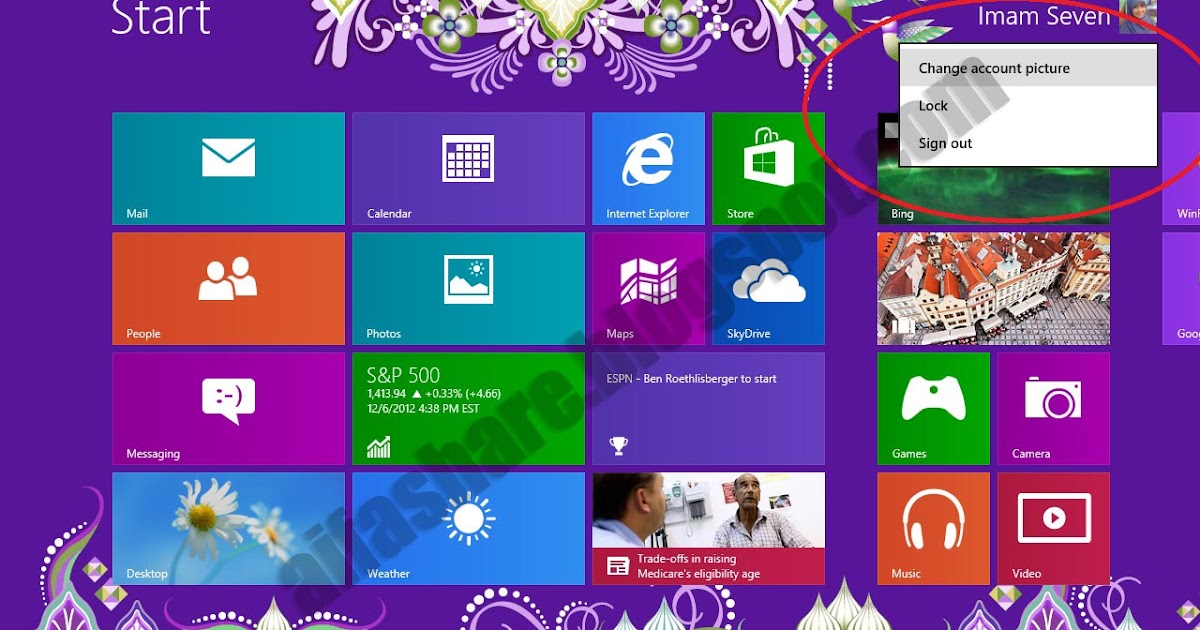Click the 12/6/2012 4:38 PM EST timestamp
1200x630 pixels.
(x=423, y=409)
